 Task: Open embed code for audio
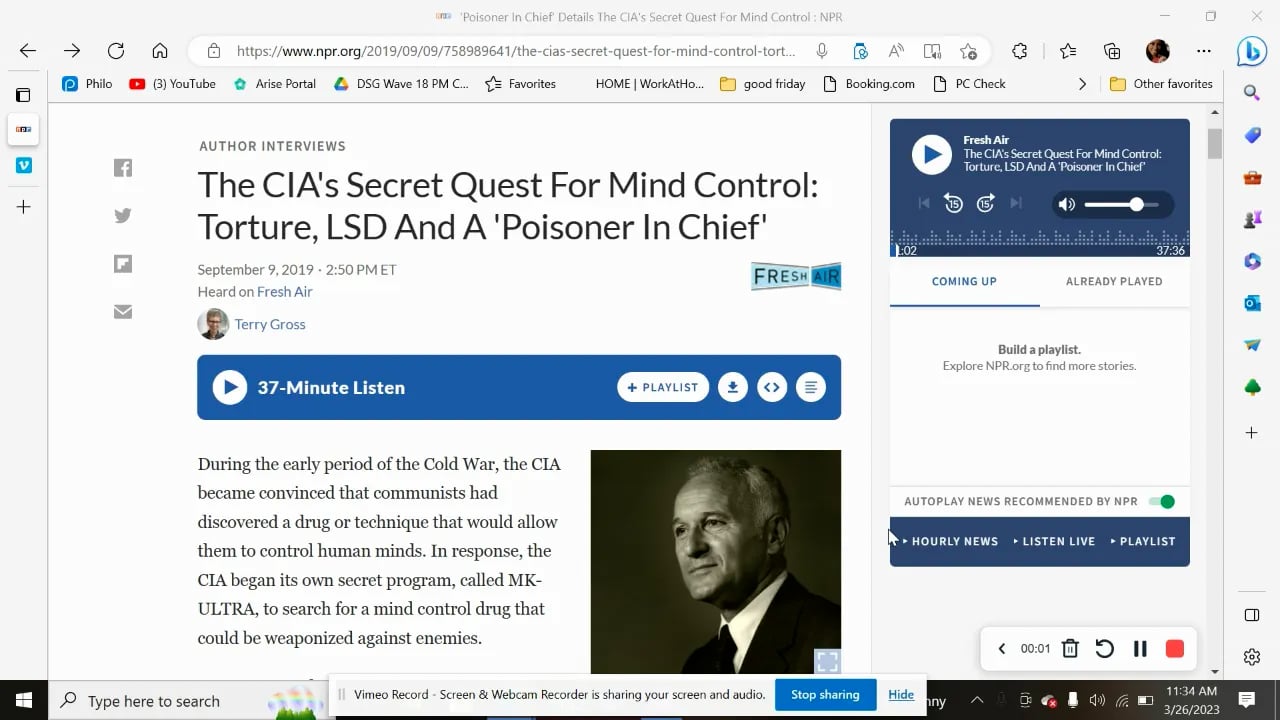[x=772, y=387]
